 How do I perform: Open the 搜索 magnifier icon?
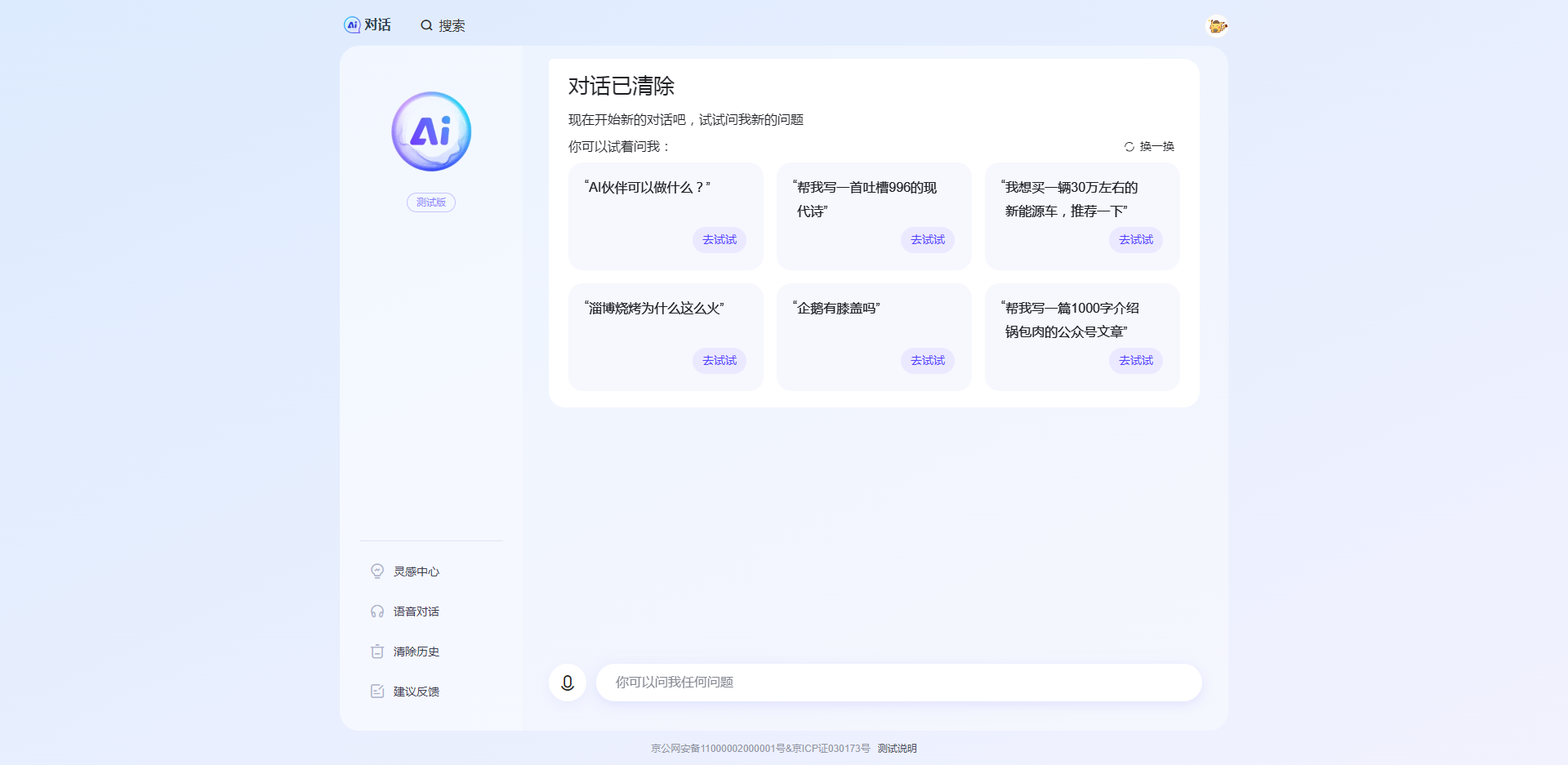click(x=426, y=25)
